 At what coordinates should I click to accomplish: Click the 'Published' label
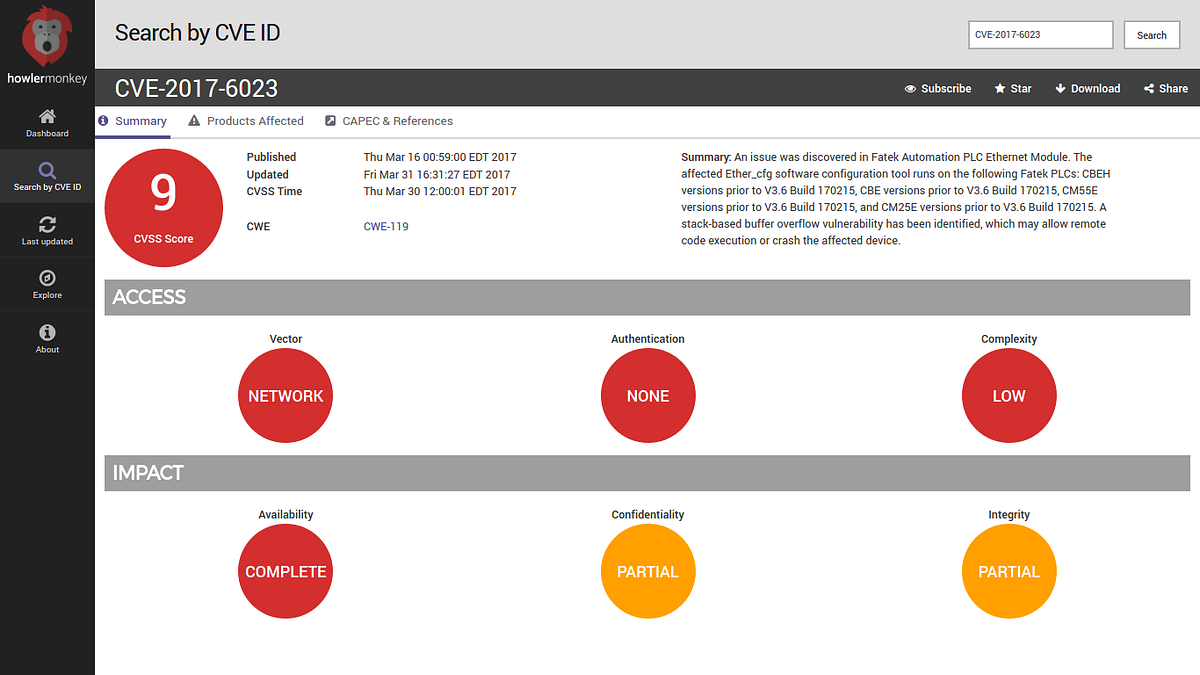[x=272, y=157]
